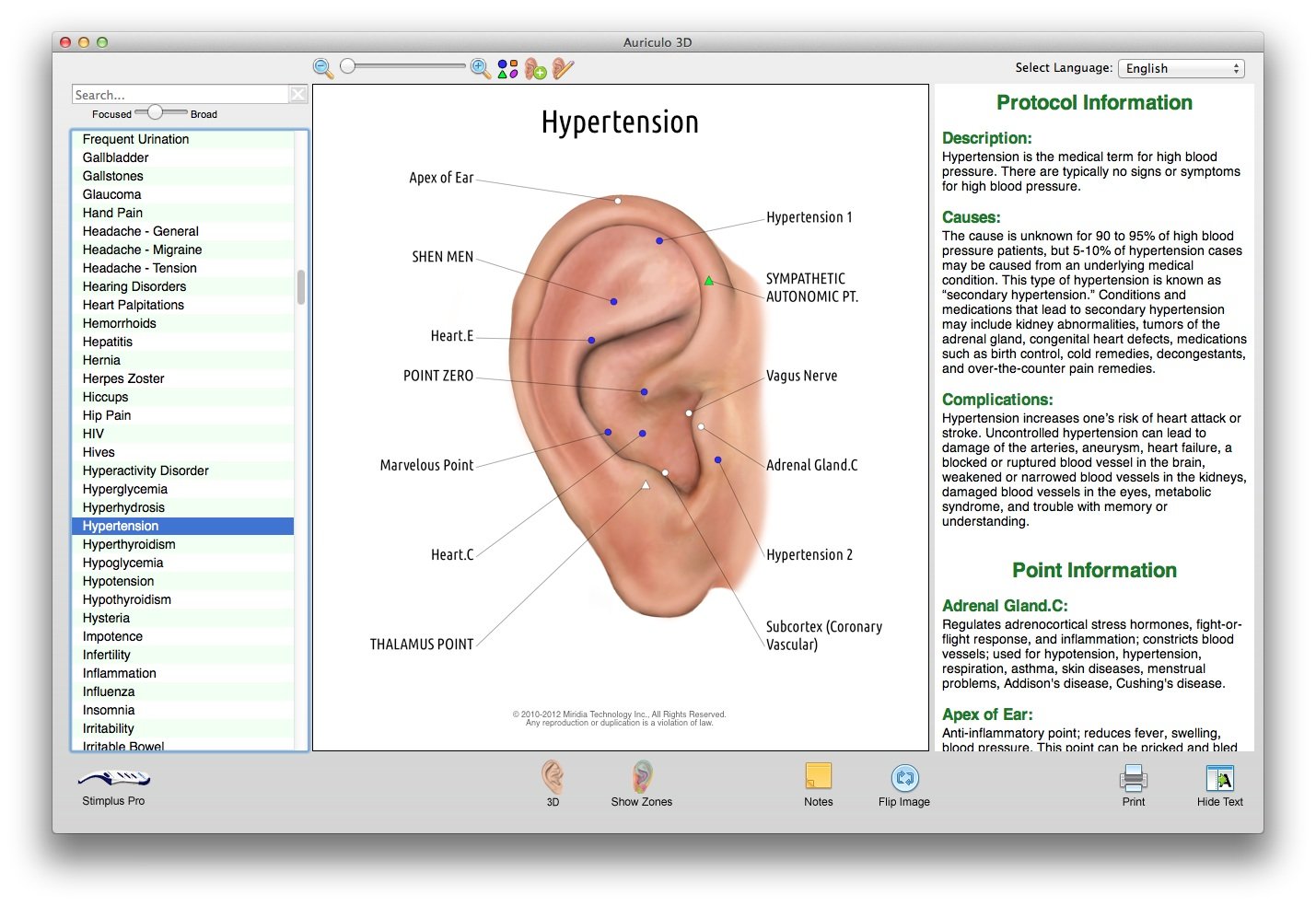The width and height of the screenshot is (1316, 906).
Task: Choose Insomnia in the condition list
Action: point(109,710)
